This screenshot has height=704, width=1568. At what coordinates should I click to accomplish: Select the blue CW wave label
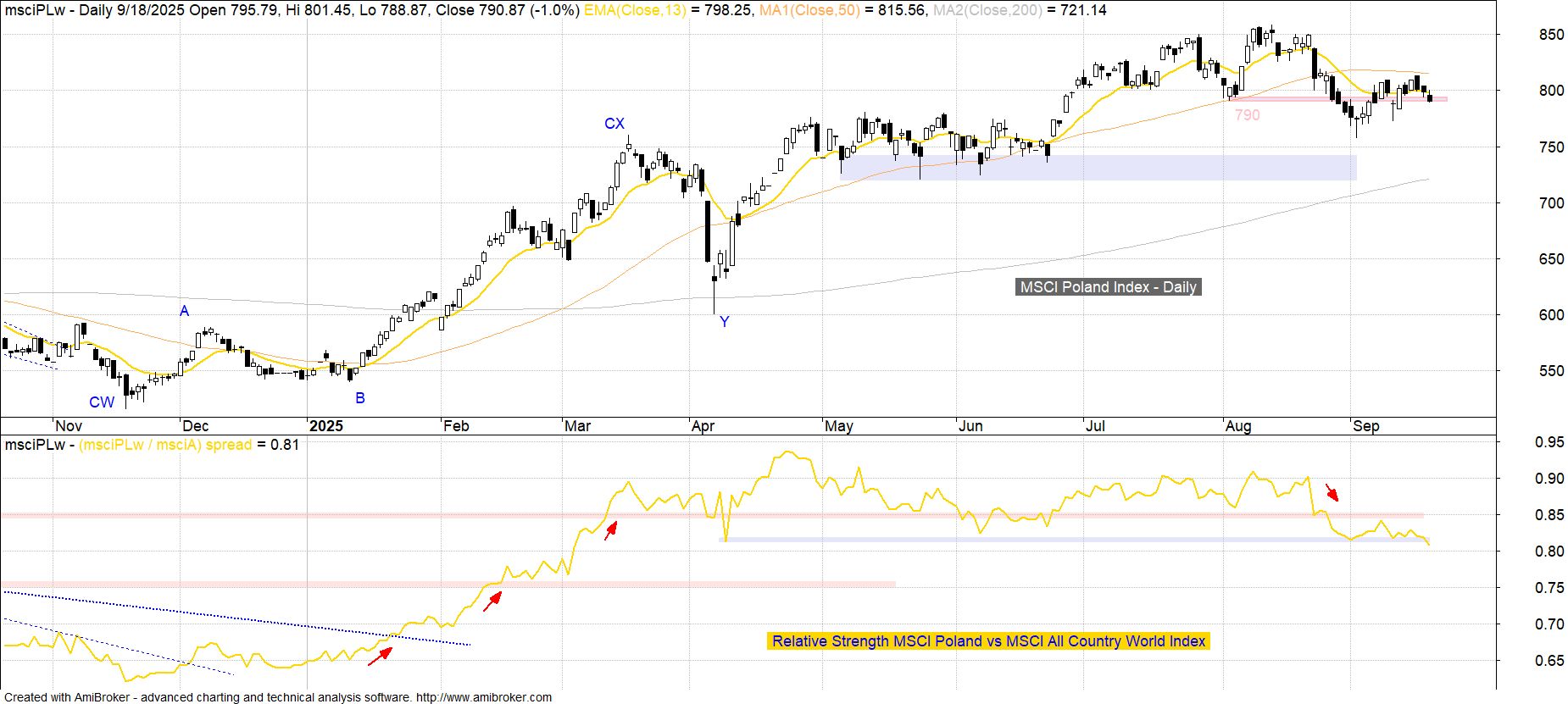click(x=102, y=402)
